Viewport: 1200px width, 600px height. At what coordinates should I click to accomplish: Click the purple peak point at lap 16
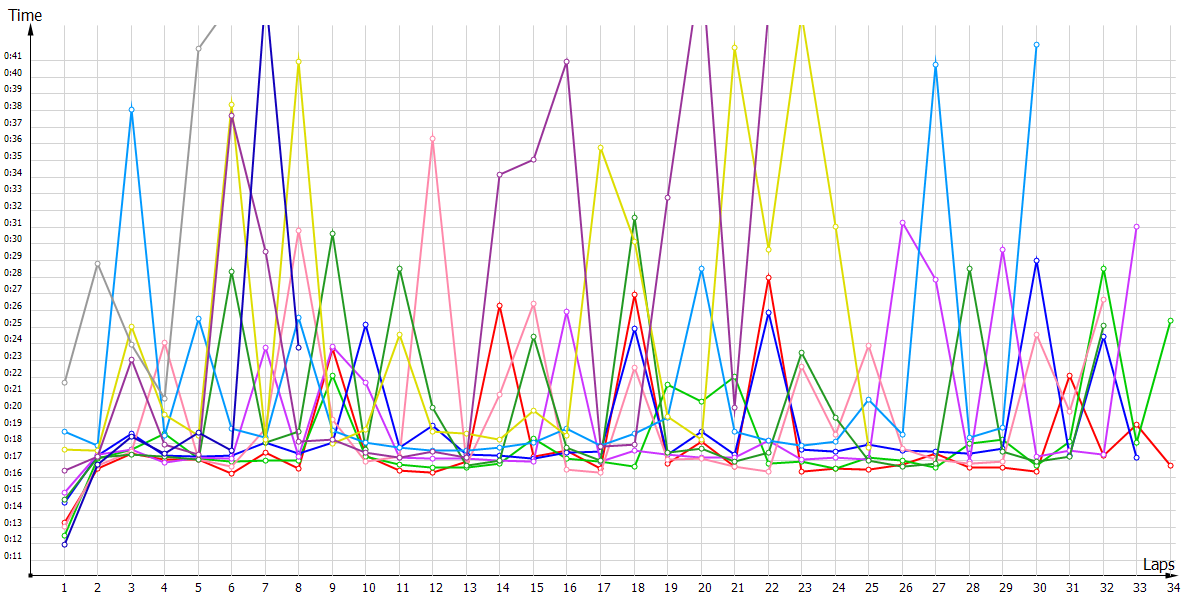pyautogui.click(x=567, y=62)
